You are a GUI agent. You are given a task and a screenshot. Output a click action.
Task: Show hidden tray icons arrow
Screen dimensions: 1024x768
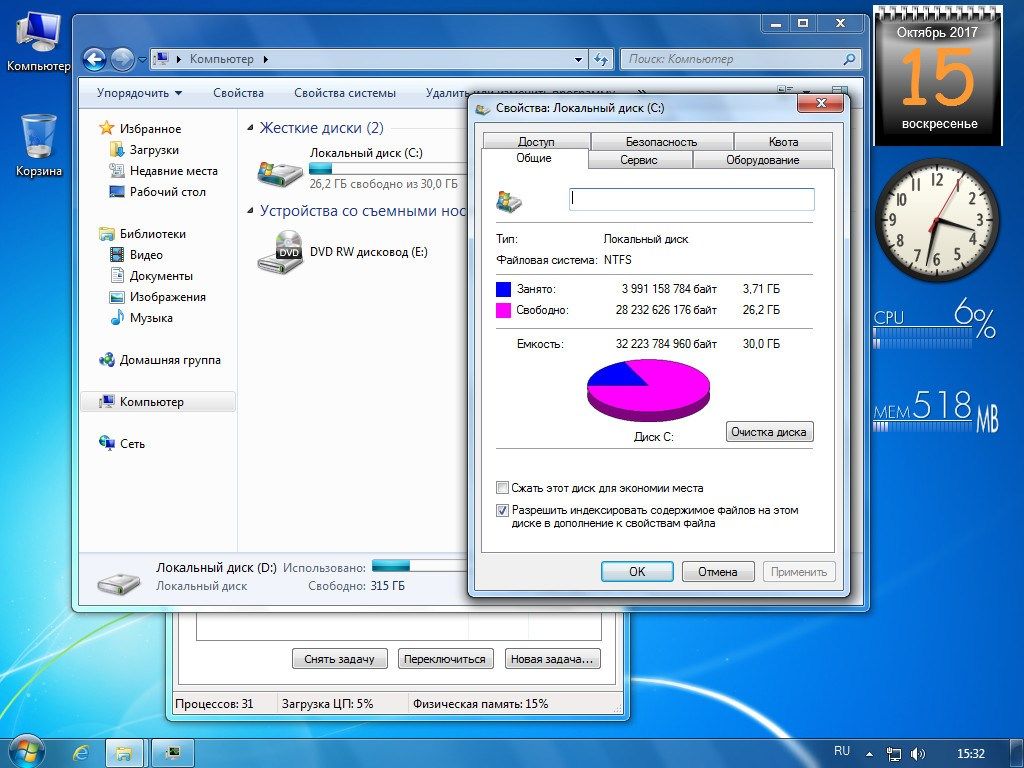[x=869, y=754]
